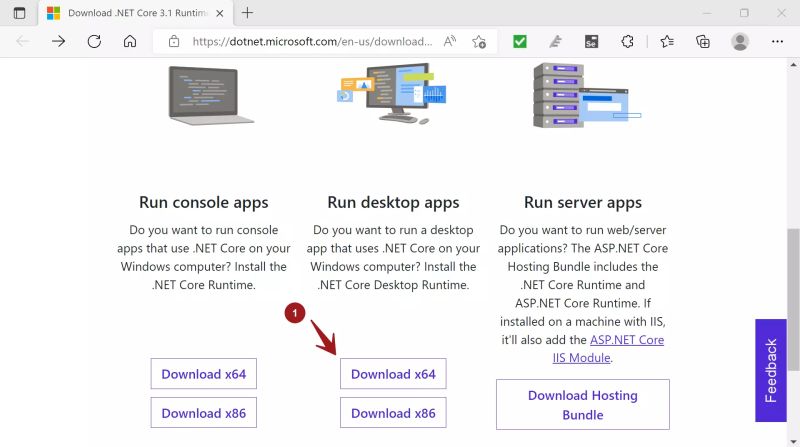The image size is (800, 447).
Task: Select the Download .NET Core 3.1 Runtime tab
Action: tap(136, 13)
